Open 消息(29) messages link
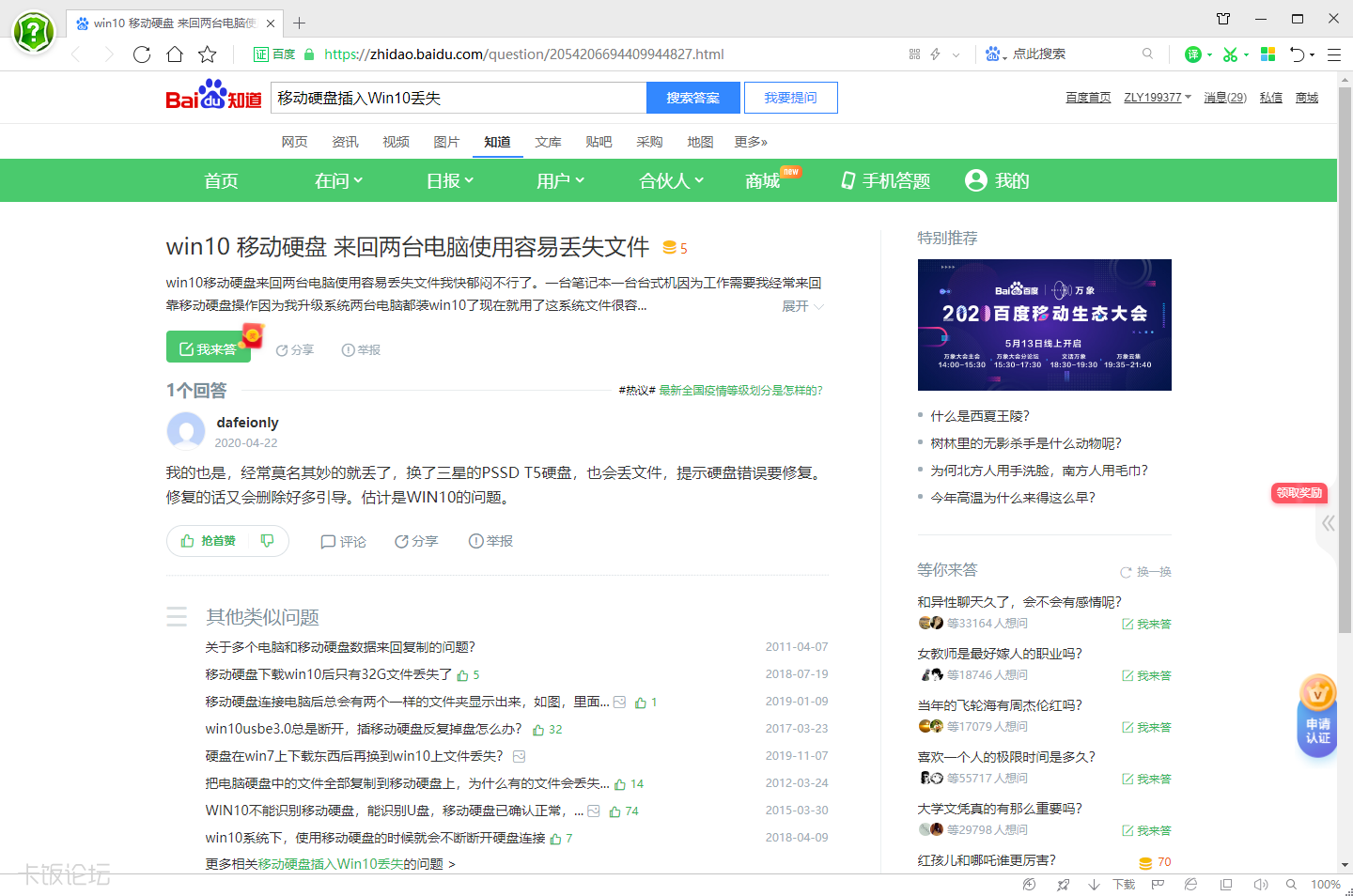 (x=1225, y=98)
